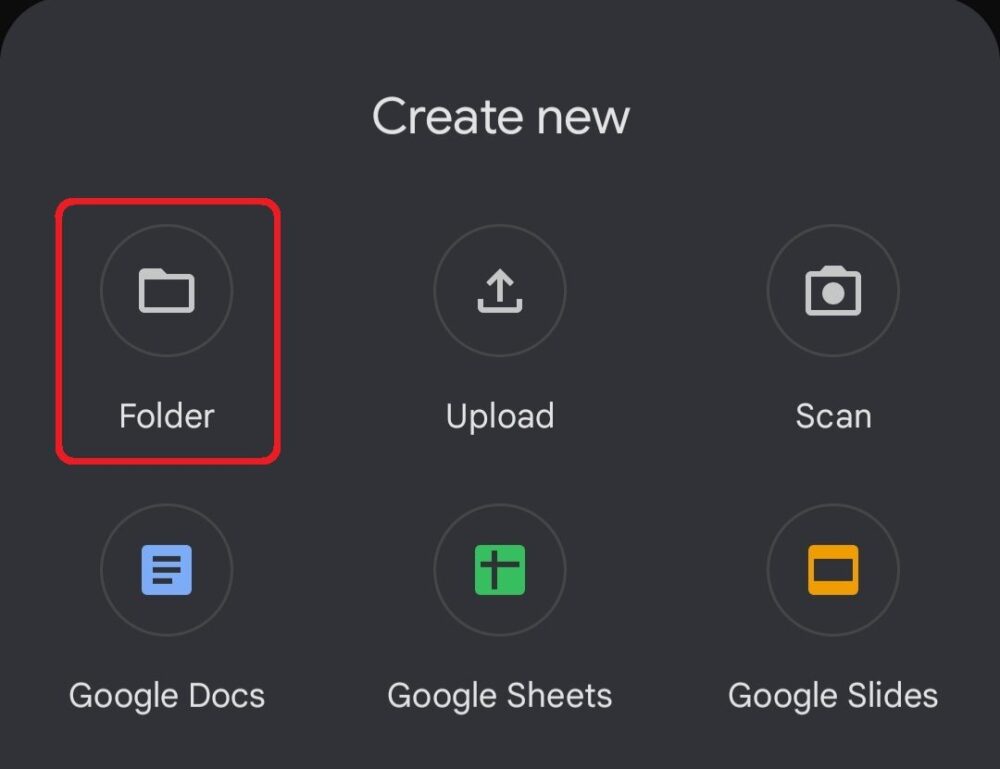Select the "Google Docs" text label
1000x769 pixels.
pyautogui.click(x=166, y=696)
